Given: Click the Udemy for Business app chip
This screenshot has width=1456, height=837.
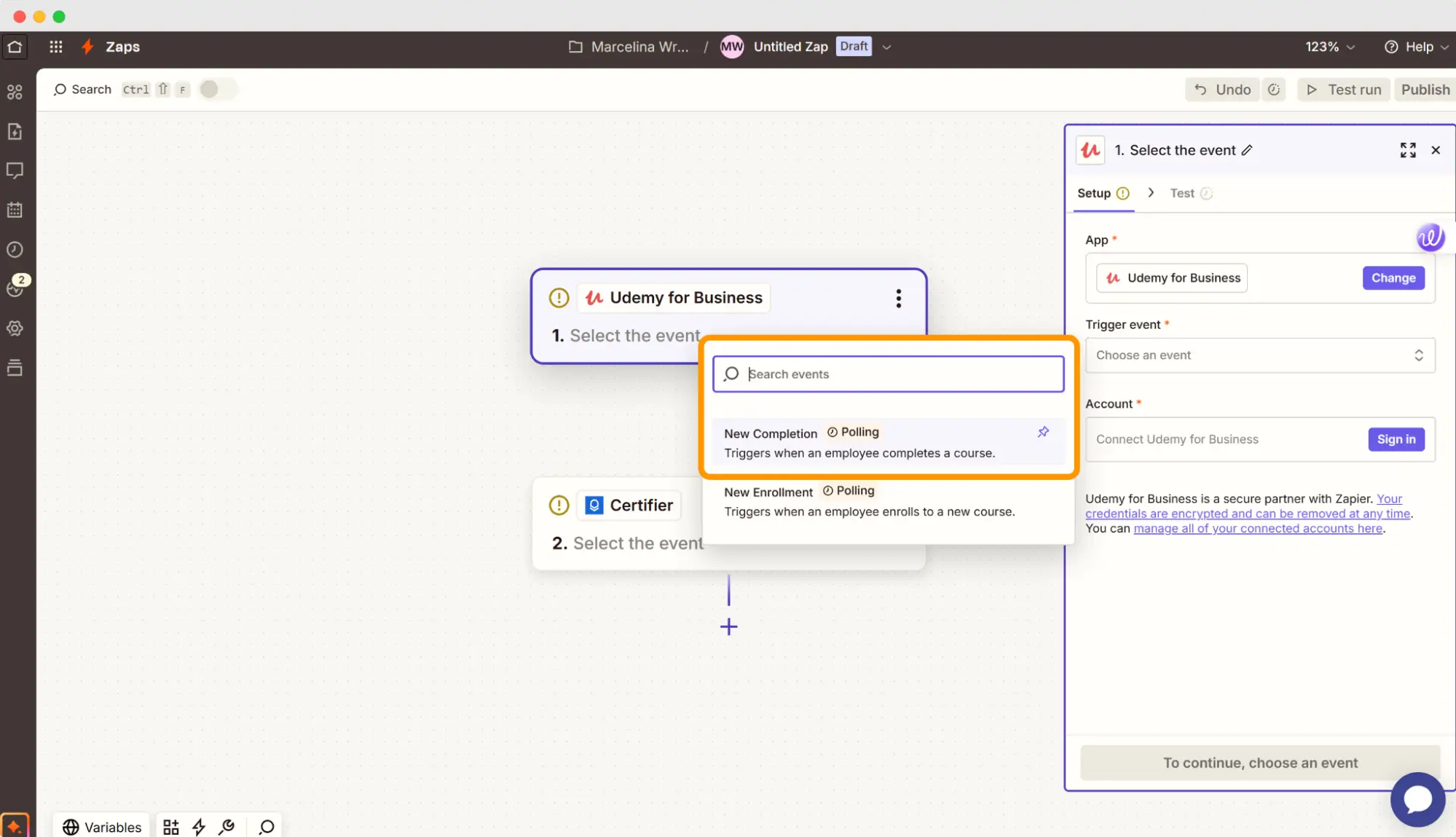Looking at the screenshot, I should [1171, 278].
